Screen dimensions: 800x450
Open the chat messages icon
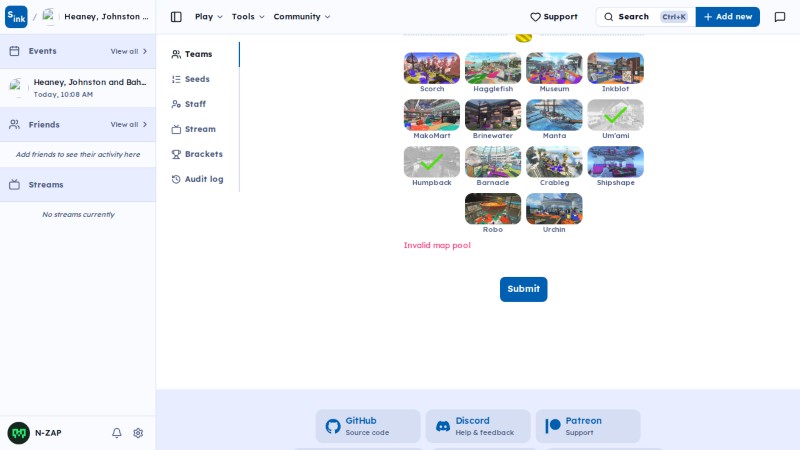pos(780,17)
